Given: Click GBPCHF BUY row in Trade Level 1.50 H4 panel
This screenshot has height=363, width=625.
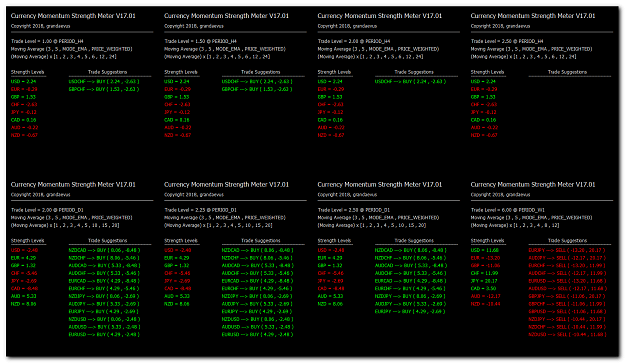Looking at the screenshot, I should (x=257, y=89).
